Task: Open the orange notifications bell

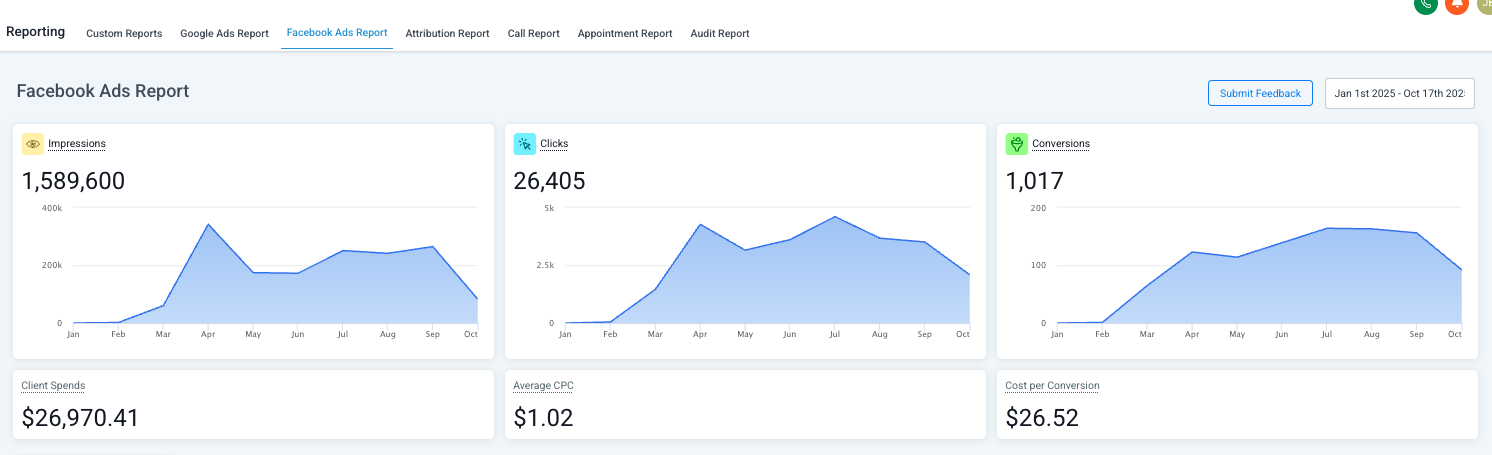Action: 1456,4
